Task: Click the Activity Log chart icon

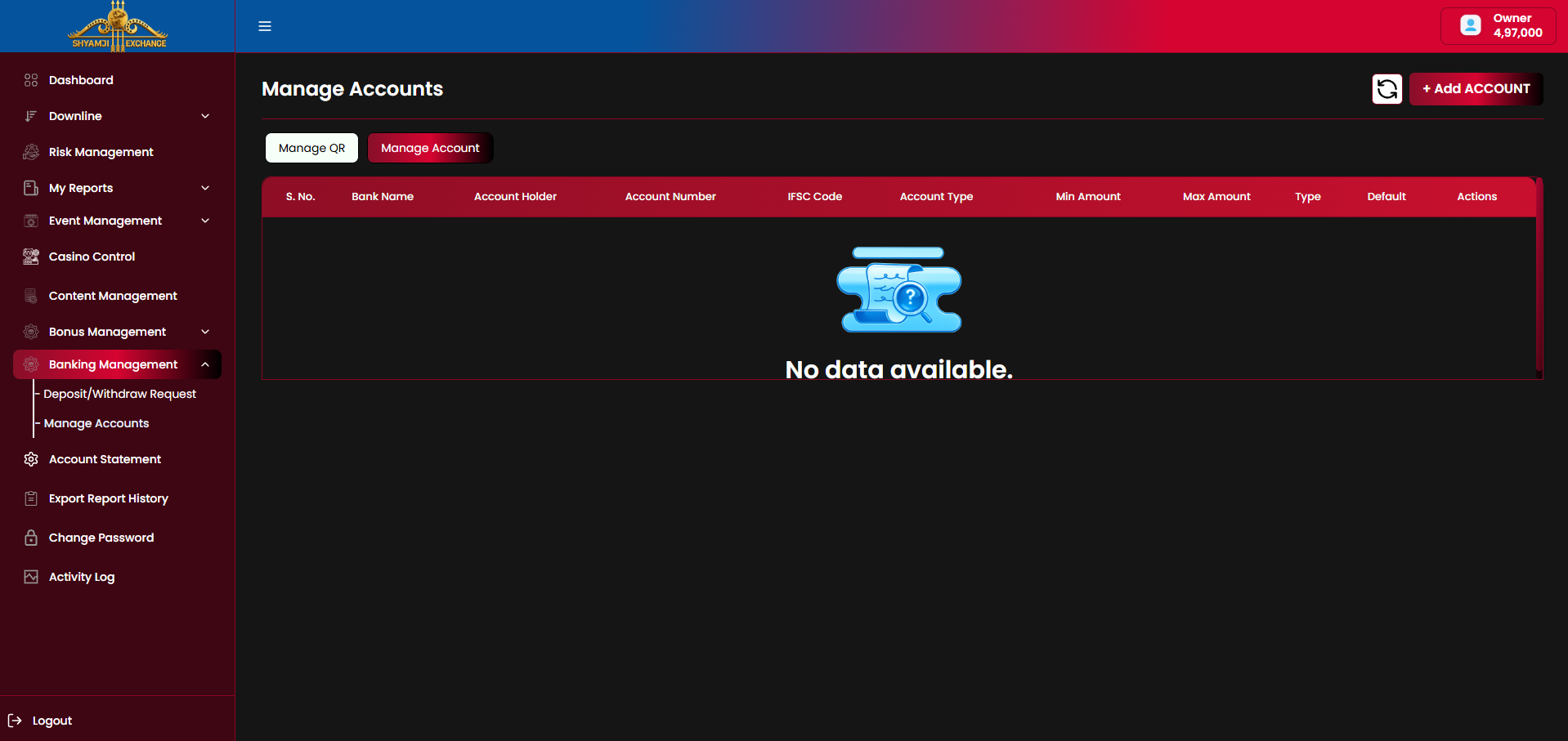Action: pos(31,577)
